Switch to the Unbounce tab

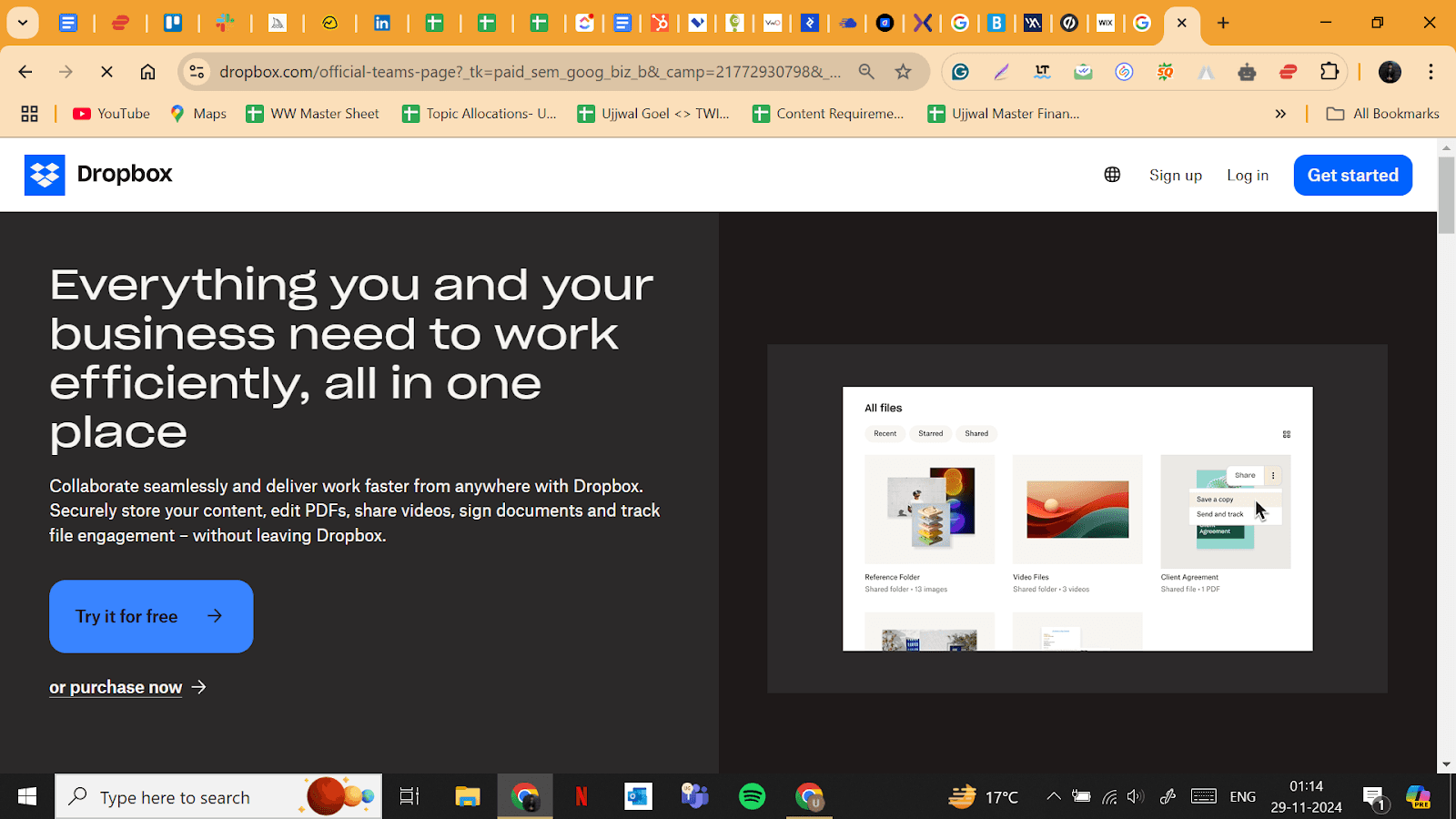coord(1069,23)
